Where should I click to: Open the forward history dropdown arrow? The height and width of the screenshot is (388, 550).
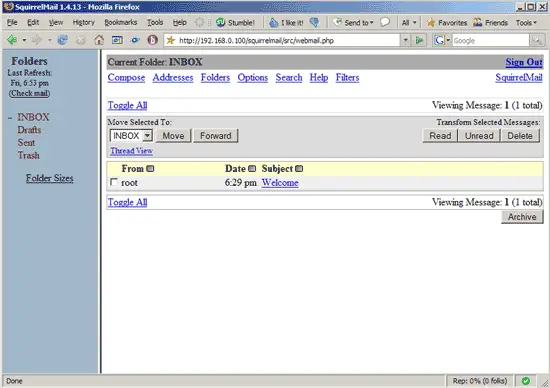click(x=49, y=40)
